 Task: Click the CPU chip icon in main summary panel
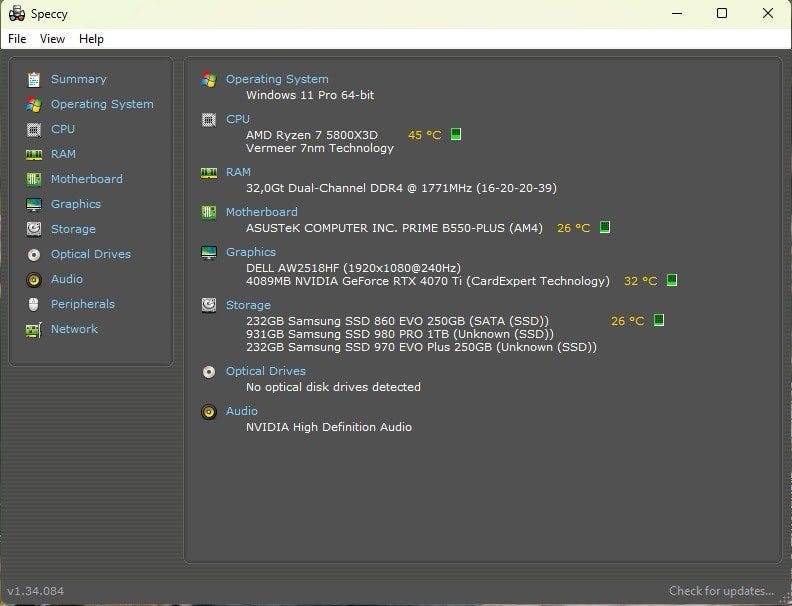[x=209, y=120]
